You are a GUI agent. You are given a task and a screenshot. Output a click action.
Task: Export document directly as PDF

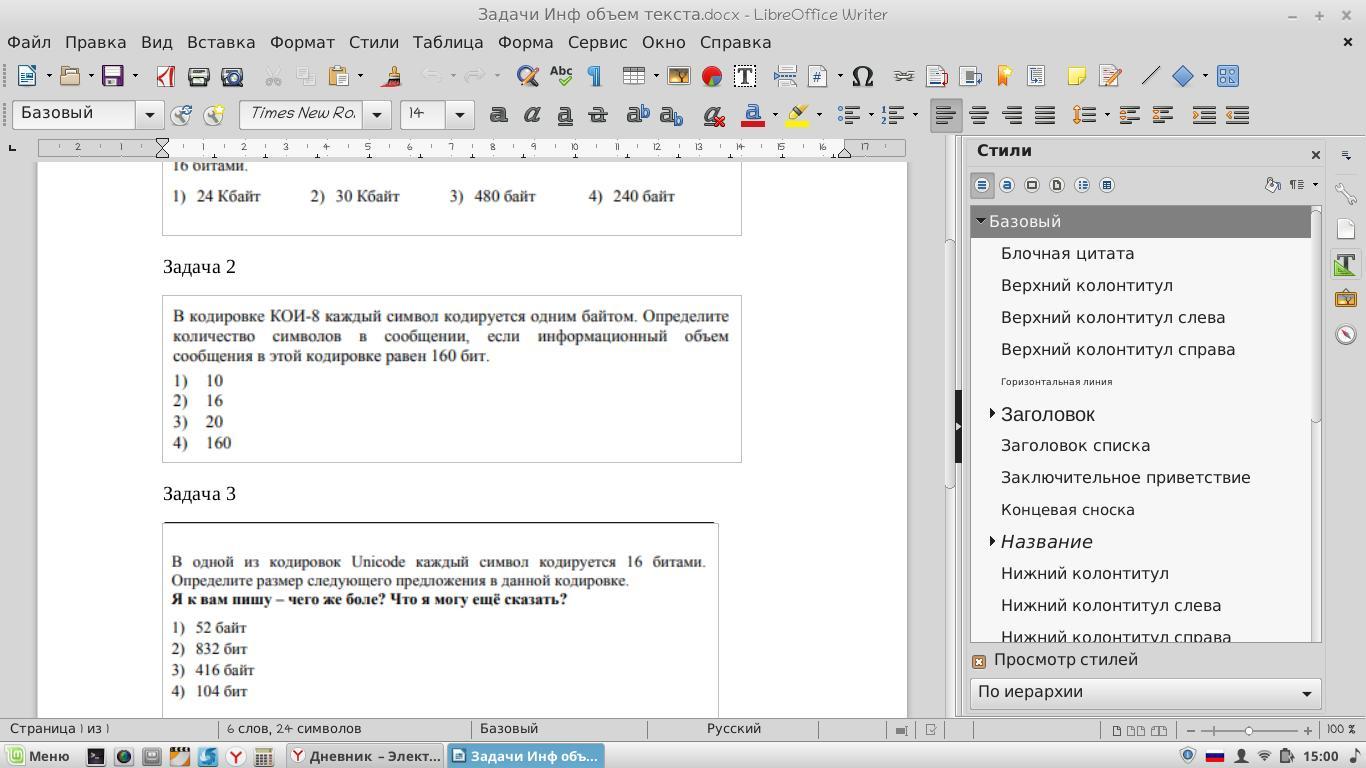[166, 76]
